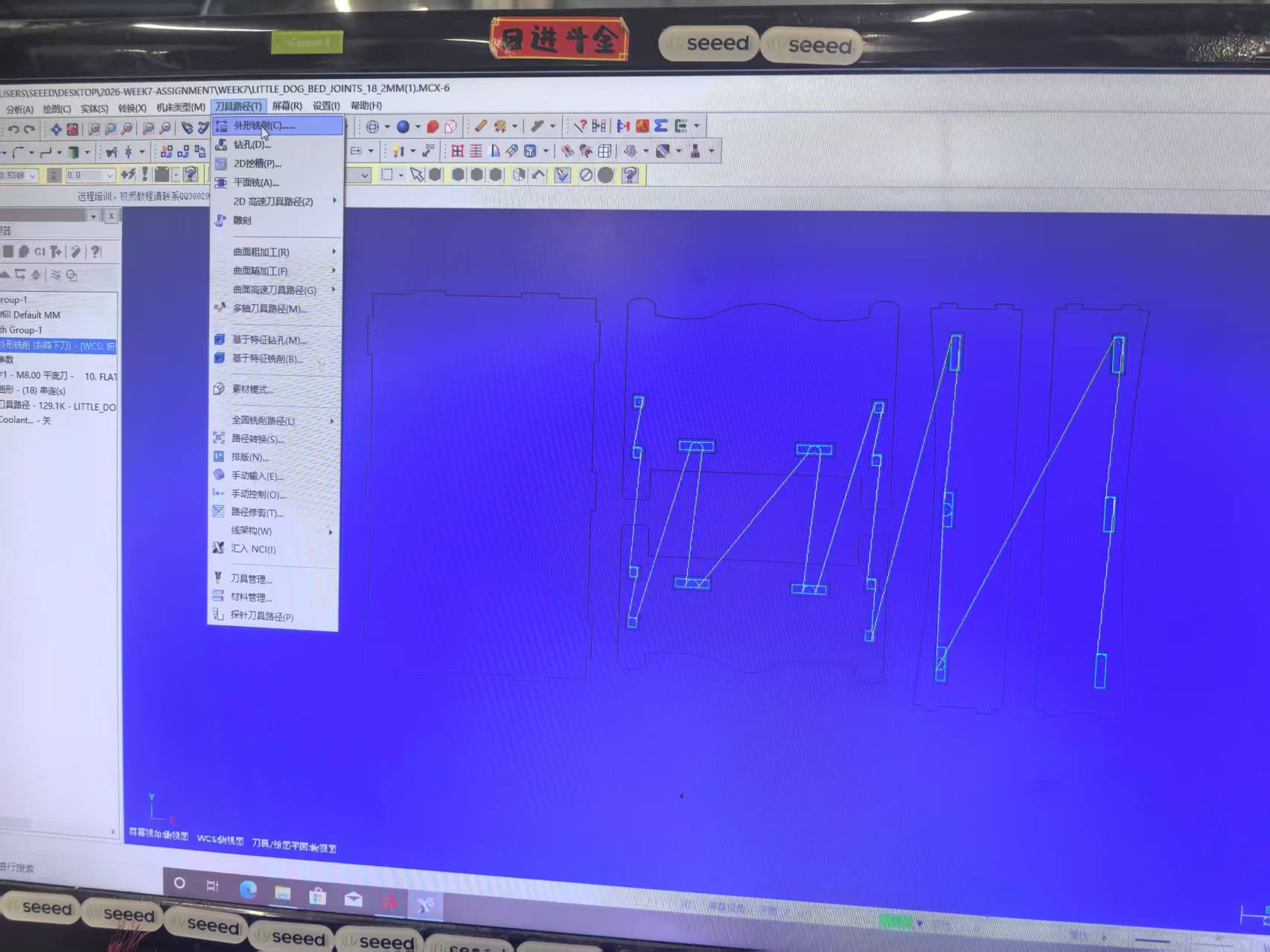Click the magnifier zoom icon near undo
The image size is (1270, 952).
tap(95, 129)
